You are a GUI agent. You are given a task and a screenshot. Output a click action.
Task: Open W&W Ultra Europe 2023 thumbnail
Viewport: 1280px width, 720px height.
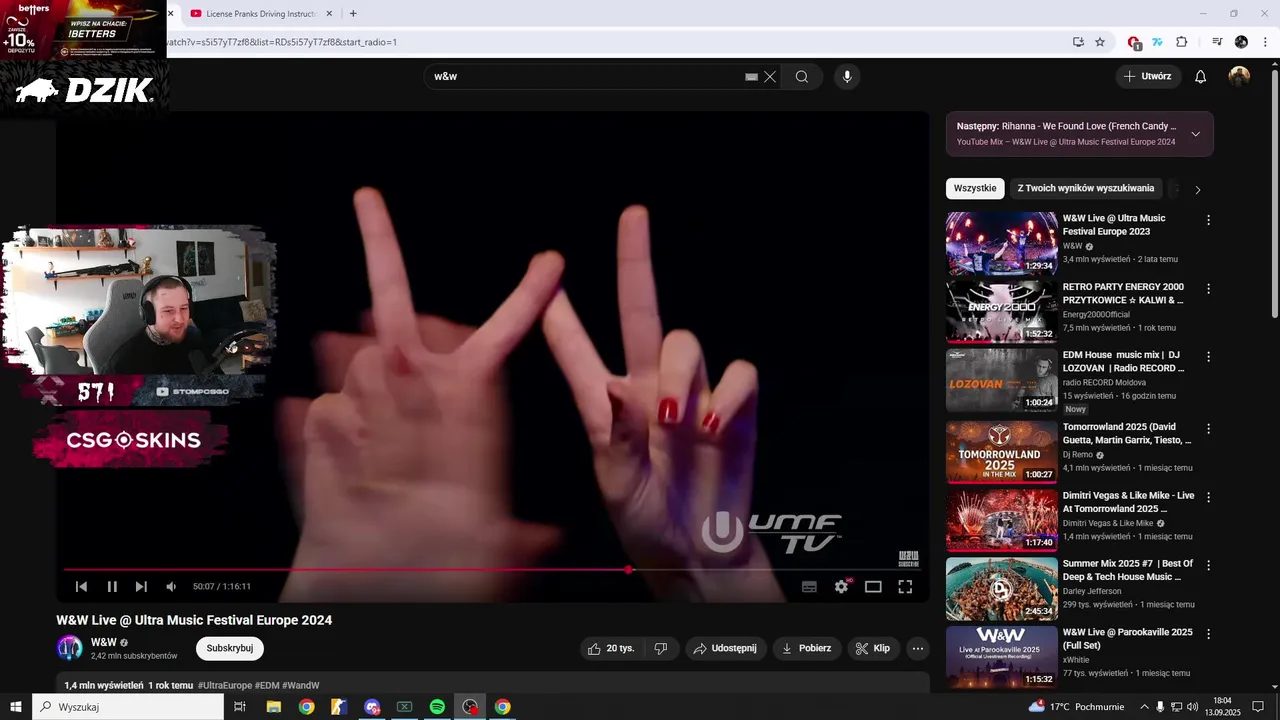pyautogui.click(x=1001, y=242)
